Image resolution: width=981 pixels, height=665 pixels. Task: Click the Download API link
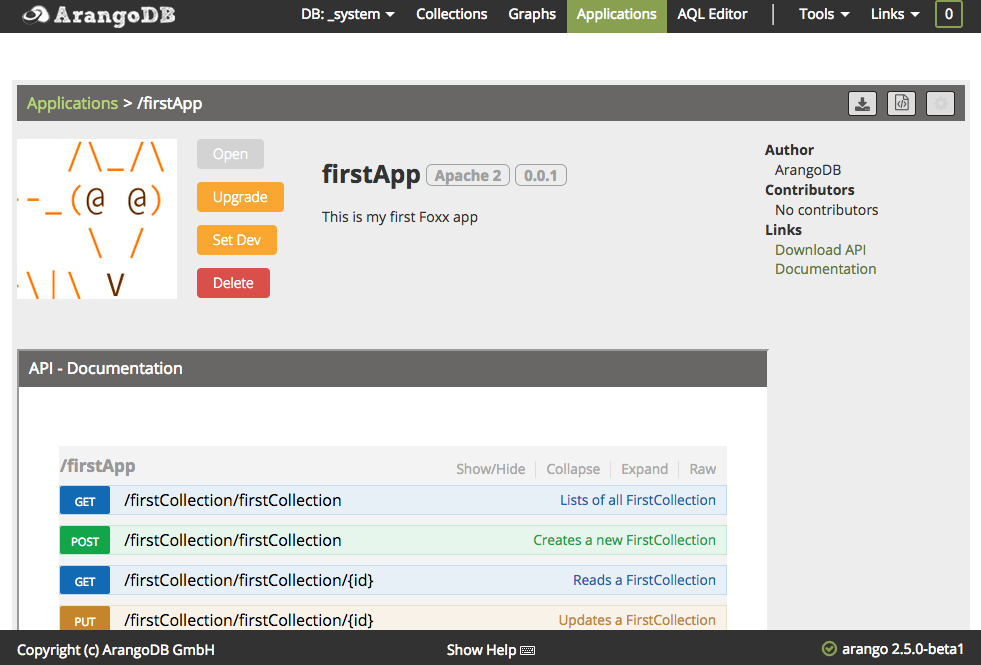pyautogui.click(x=820, y=250)
